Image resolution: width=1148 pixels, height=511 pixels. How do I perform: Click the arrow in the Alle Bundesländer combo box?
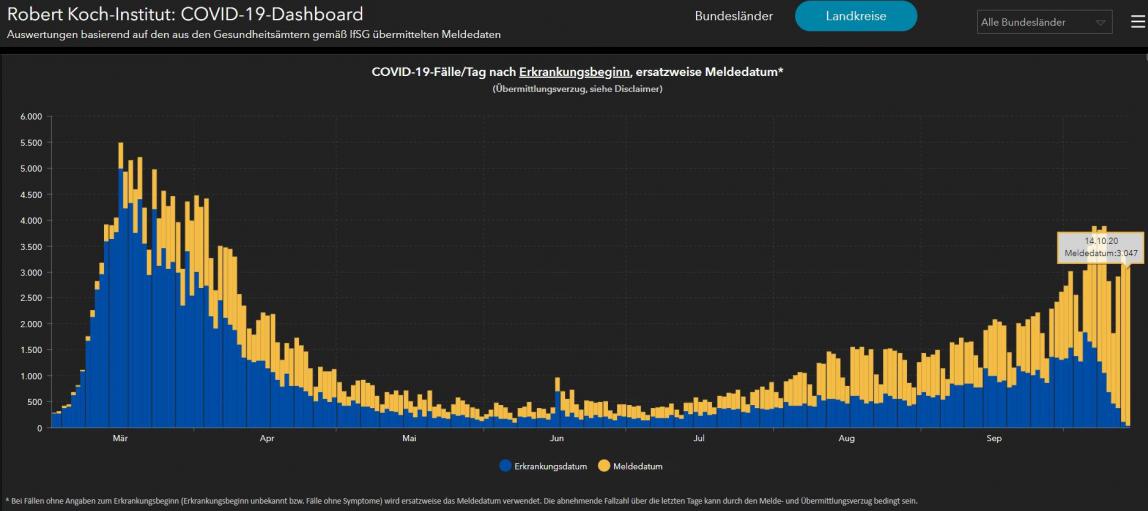click(1100, 22)
